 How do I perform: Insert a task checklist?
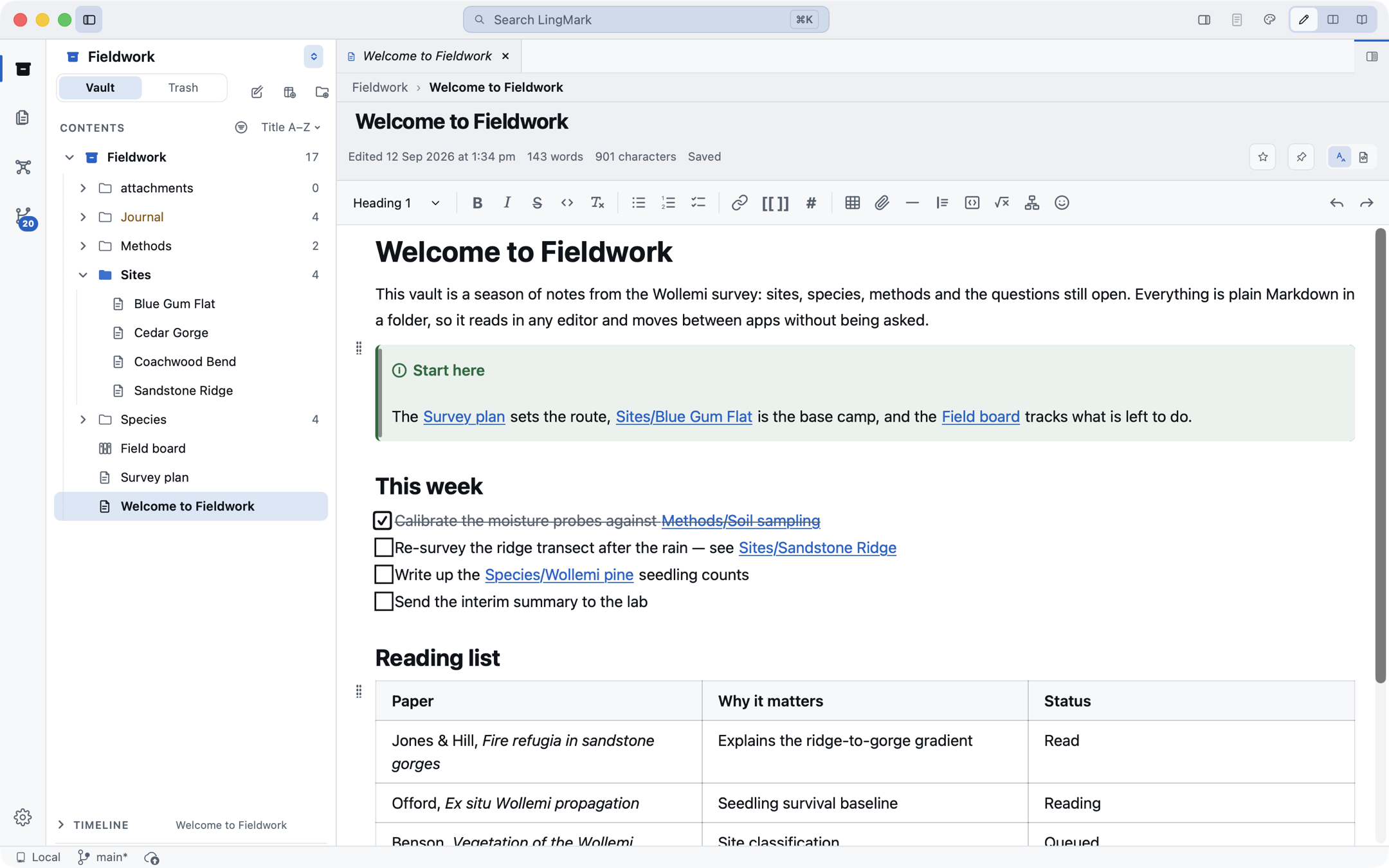698,203
